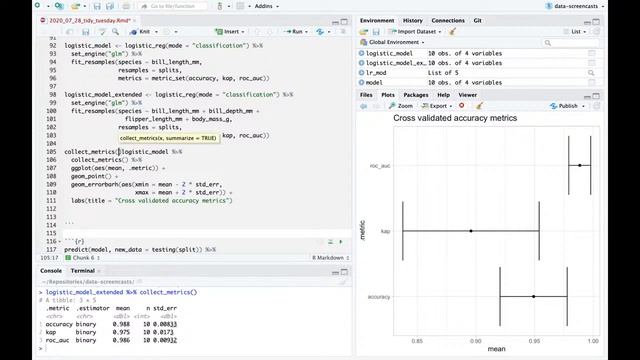Click the spell check icon in editor

(102, 31)
